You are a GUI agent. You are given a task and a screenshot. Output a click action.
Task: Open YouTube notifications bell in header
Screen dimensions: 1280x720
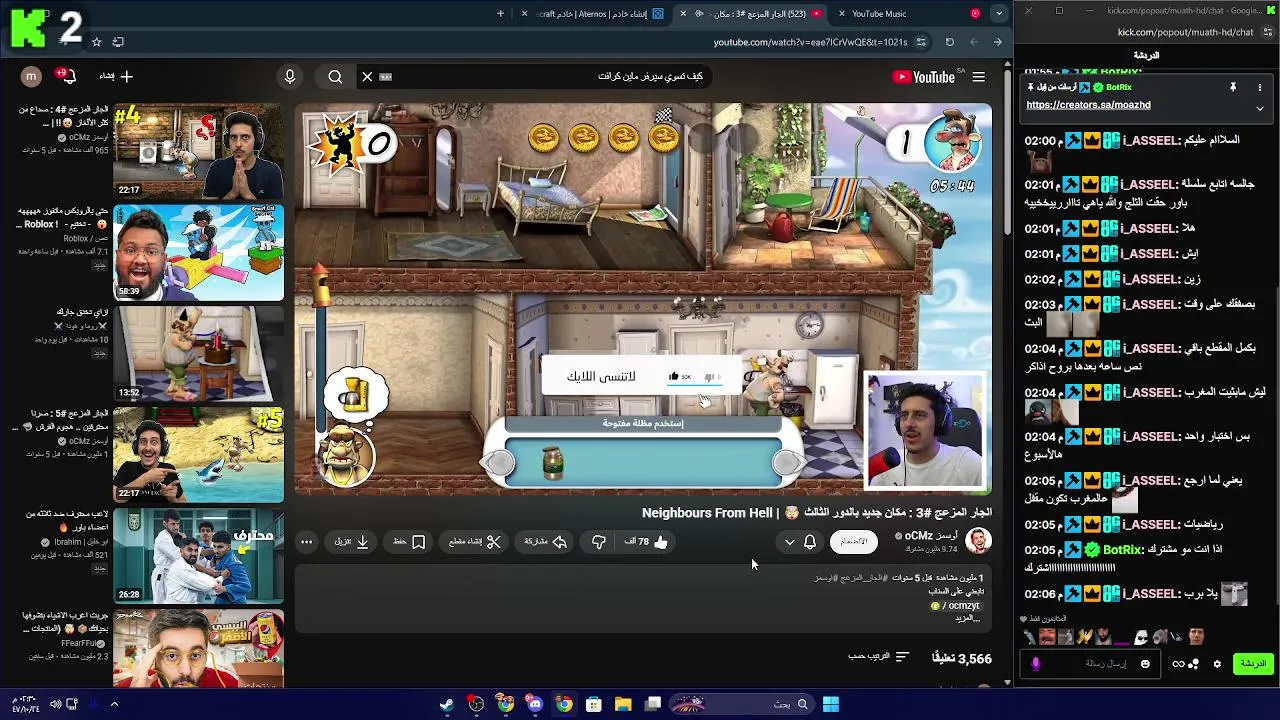67,76
